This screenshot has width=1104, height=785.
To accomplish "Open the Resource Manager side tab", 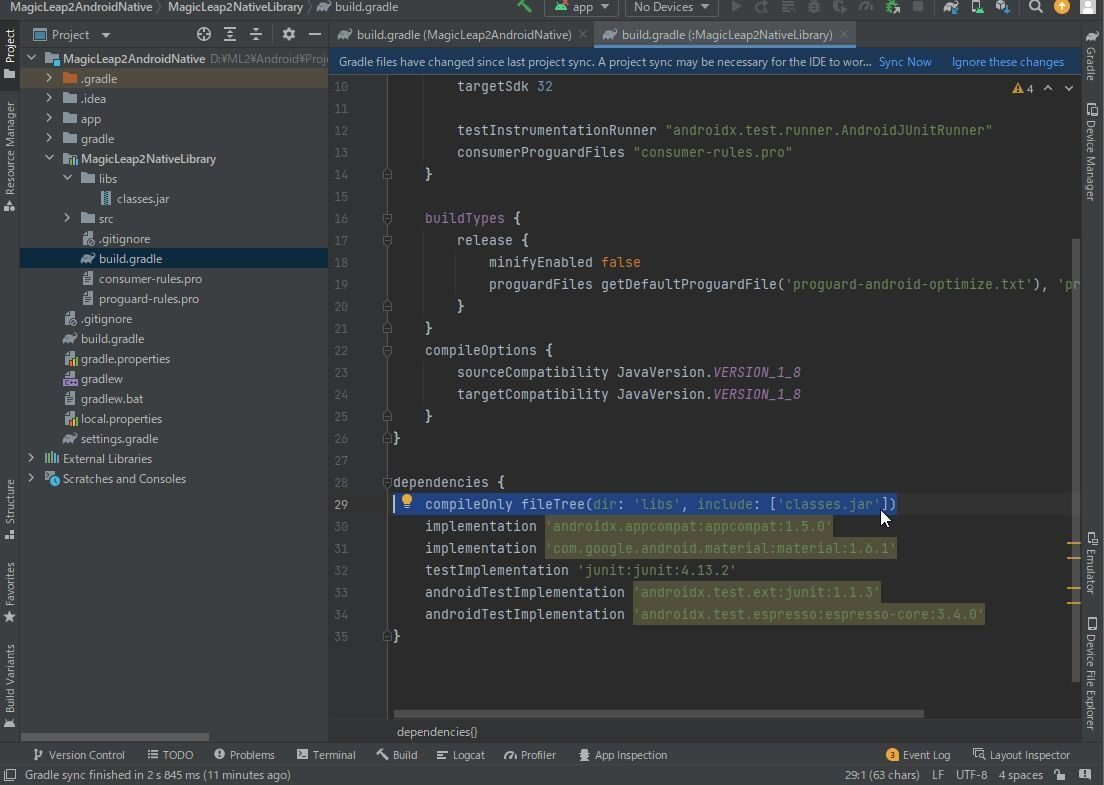I will coord(10,156).
